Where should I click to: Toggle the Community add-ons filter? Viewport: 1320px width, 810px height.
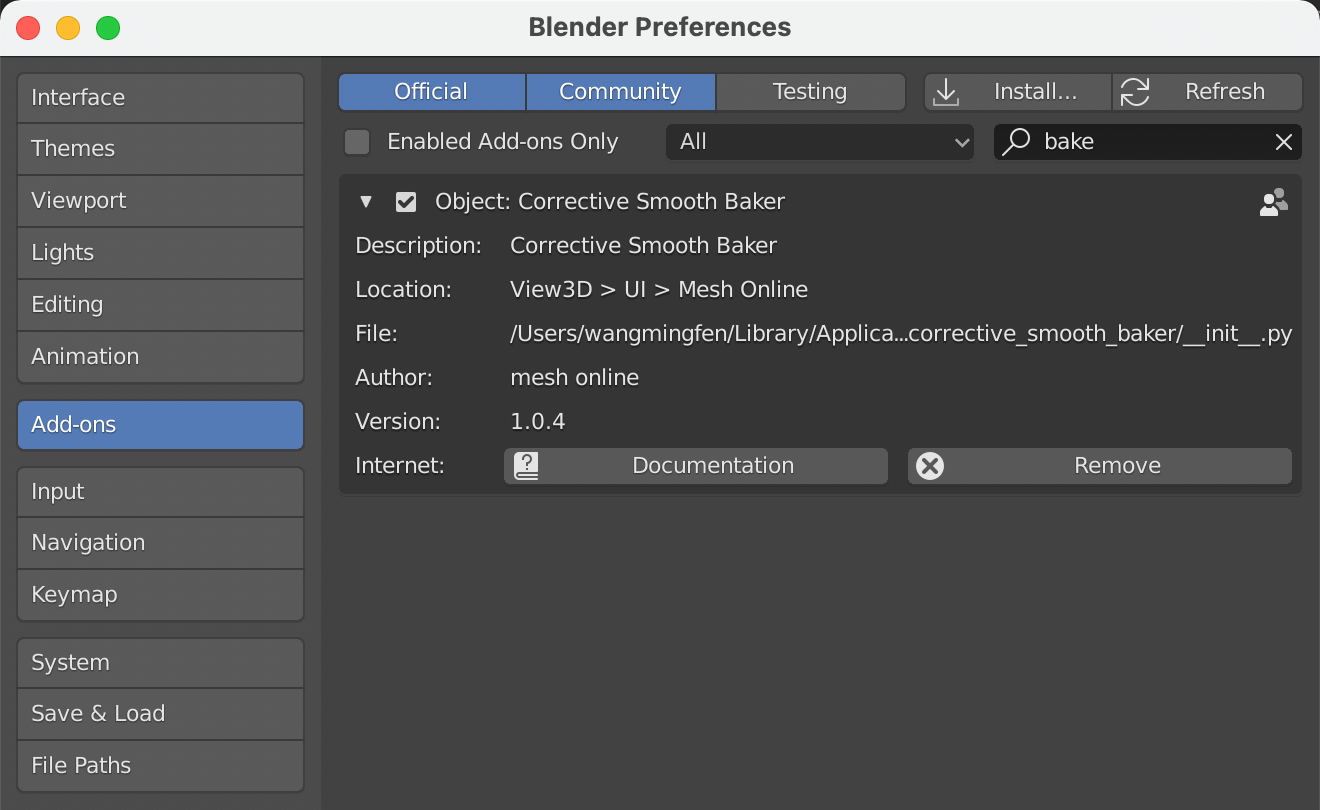620,92
